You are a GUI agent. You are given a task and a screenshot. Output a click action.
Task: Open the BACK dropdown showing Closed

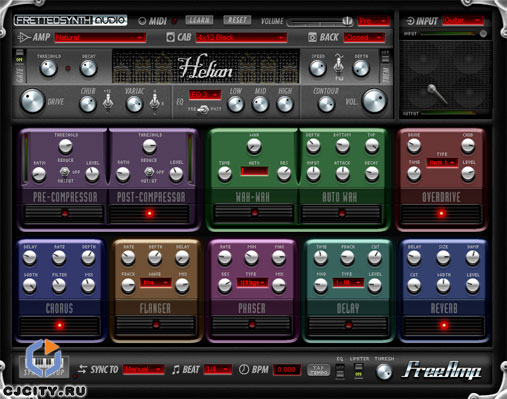pyautogui.click(x=364, y=37)
